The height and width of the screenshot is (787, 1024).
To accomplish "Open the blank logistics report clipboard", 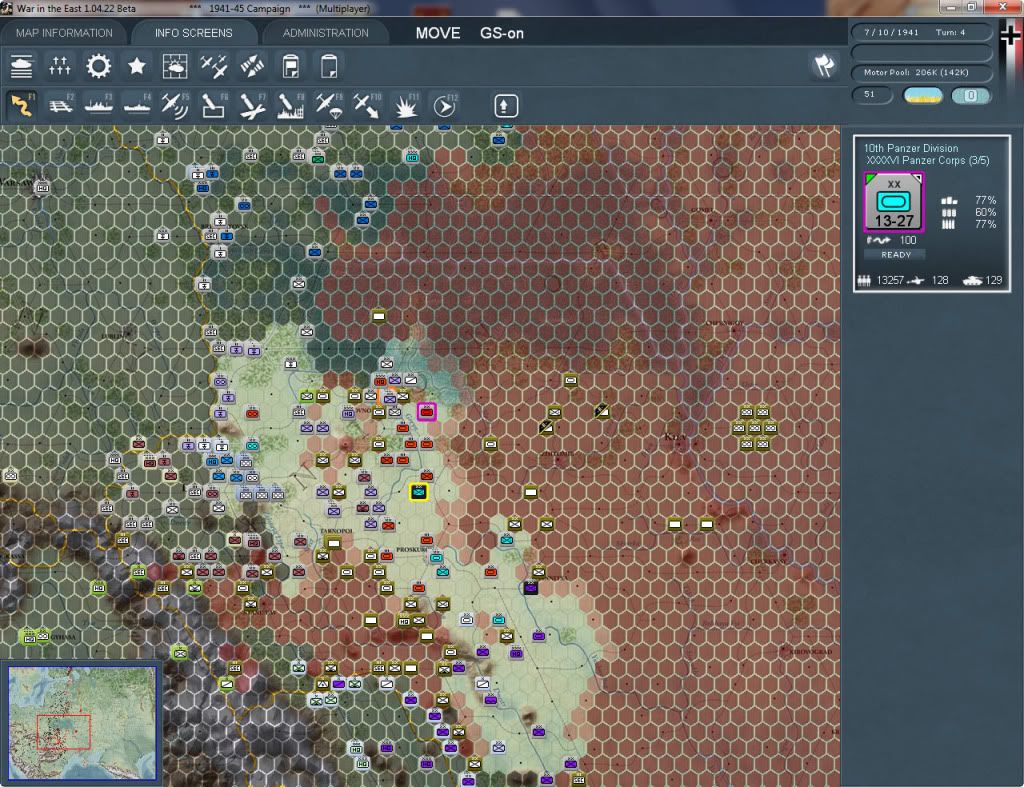I will pos(328,66).
